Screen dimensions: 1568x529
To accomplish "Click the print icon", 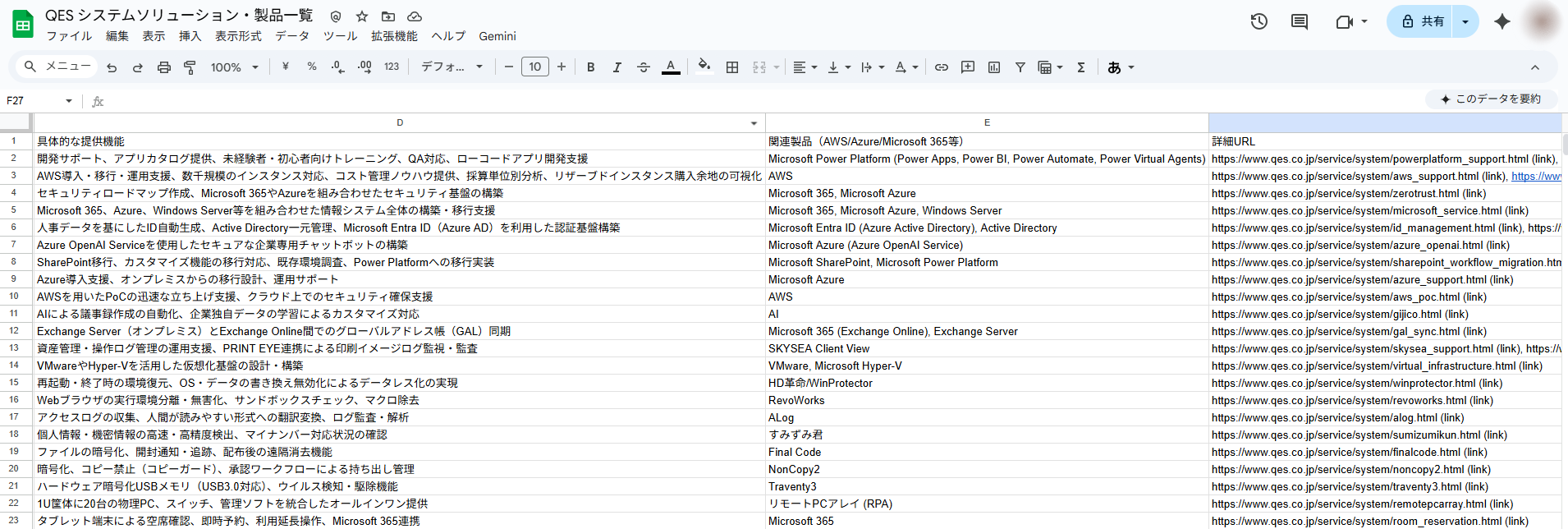I will (164, 67).
